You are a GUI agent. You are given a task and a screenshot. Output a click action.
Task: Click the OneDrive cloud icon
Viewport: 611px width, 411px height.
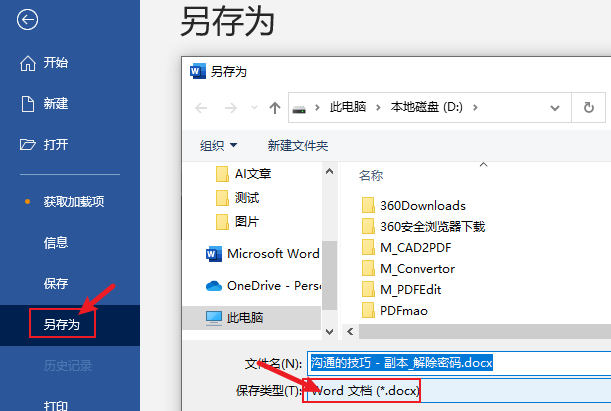click(x=214, y=286)
